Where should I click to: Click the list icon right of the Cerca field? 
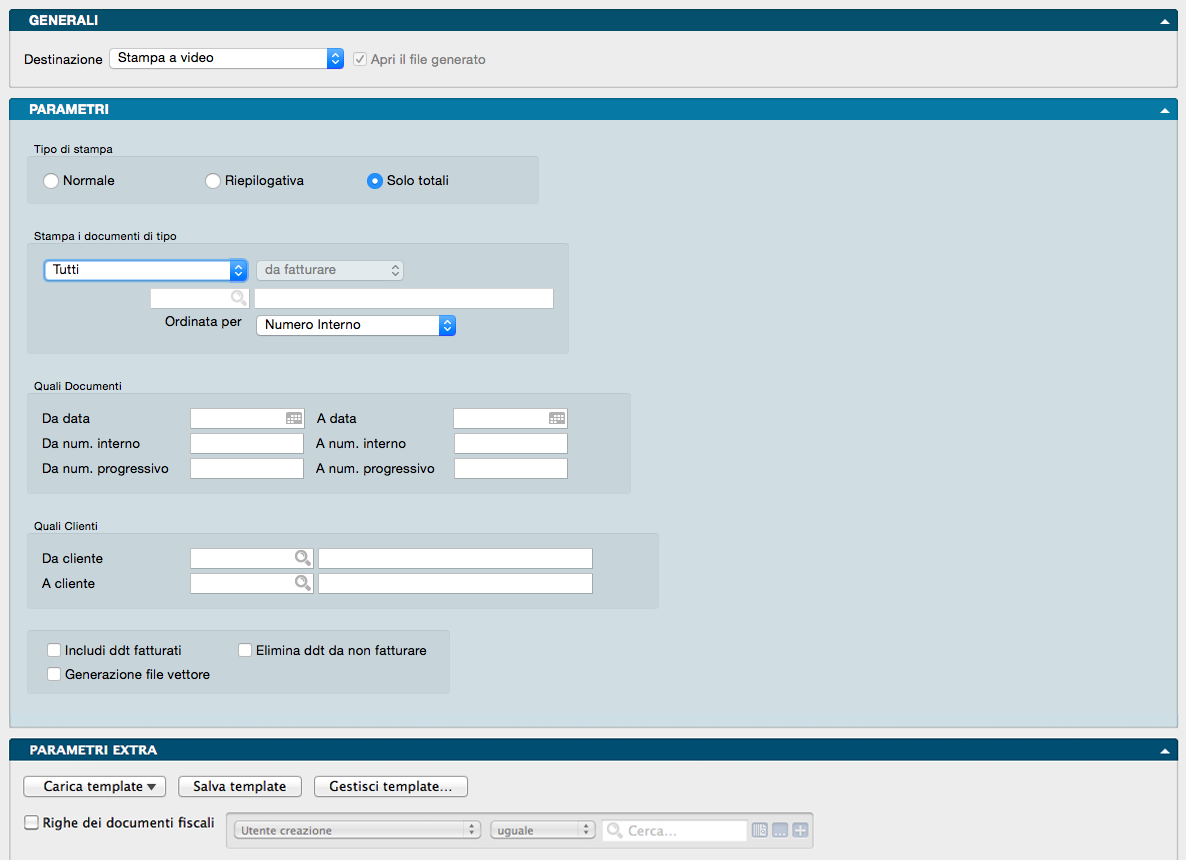tap(760, 830)
